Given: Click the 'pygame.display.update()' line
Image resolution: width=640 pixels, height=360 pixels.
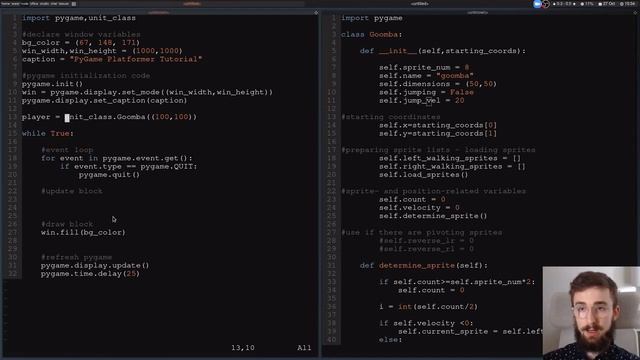Looking at the screenshot, I should click(95, 265).
